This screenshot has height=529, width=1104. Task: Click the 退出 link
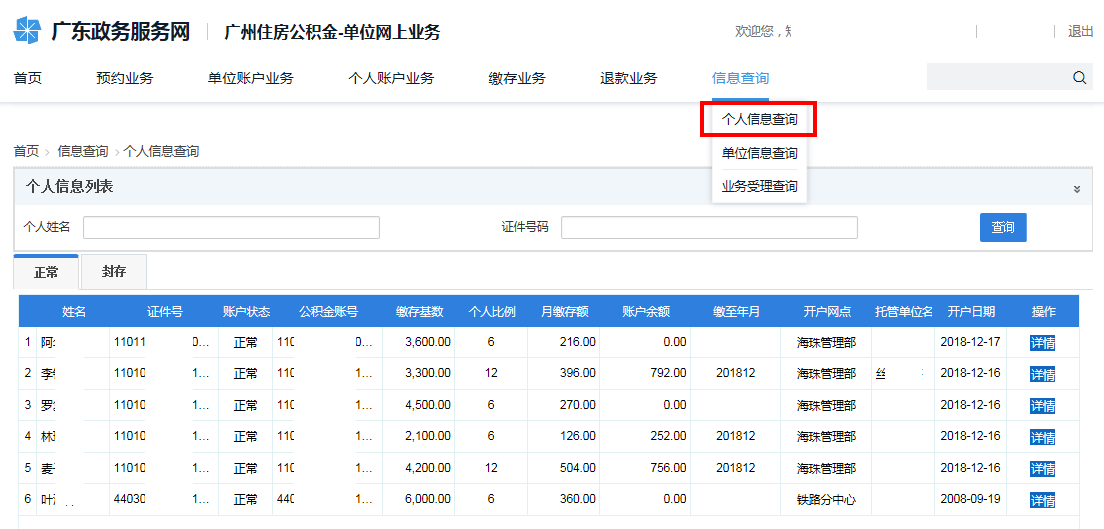tap(1080, 31)
